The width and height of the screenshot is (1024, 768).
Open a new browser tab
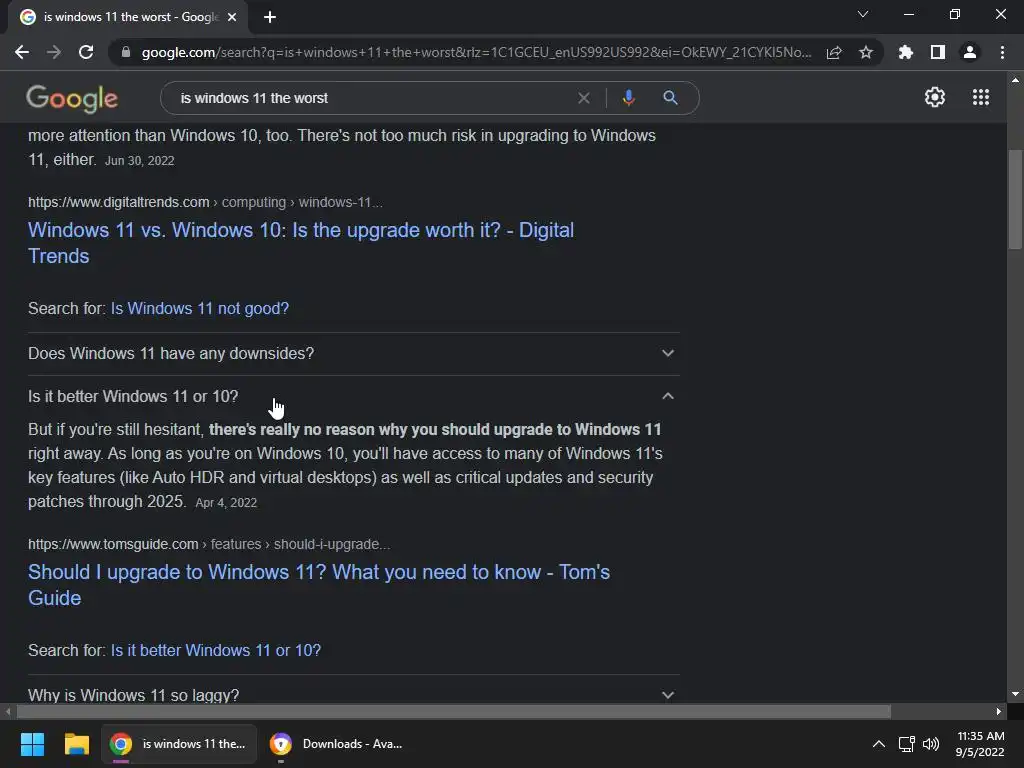click(x=270, y=17)
